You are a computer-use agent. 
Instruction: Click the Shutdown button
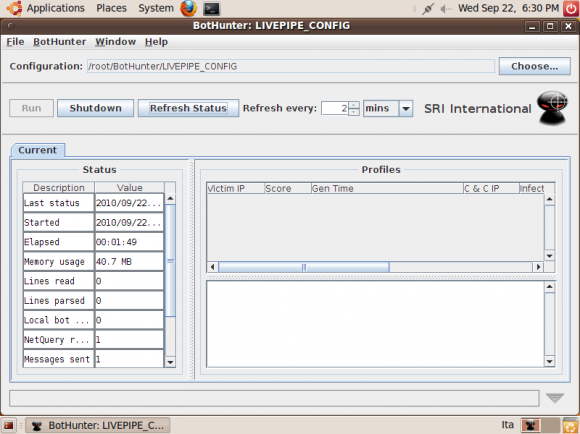point(95,108)
